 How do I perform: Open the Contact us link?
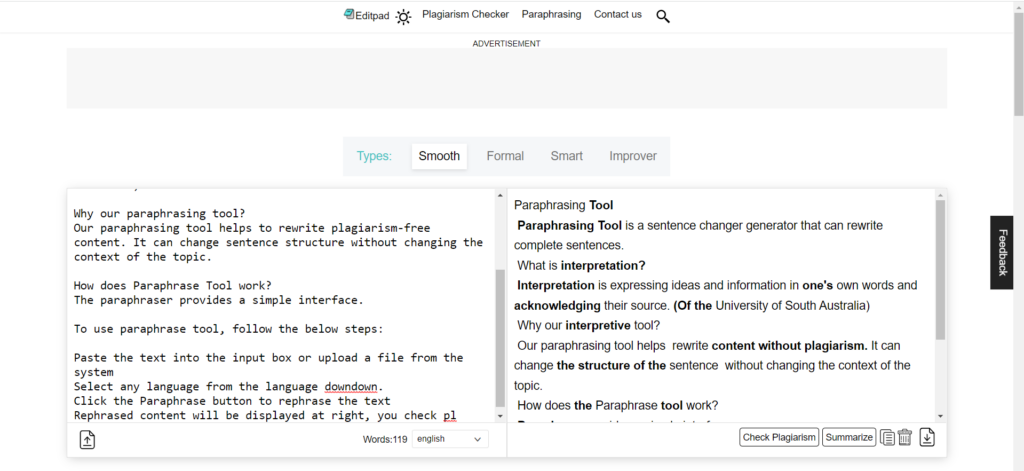pos(618,14)
